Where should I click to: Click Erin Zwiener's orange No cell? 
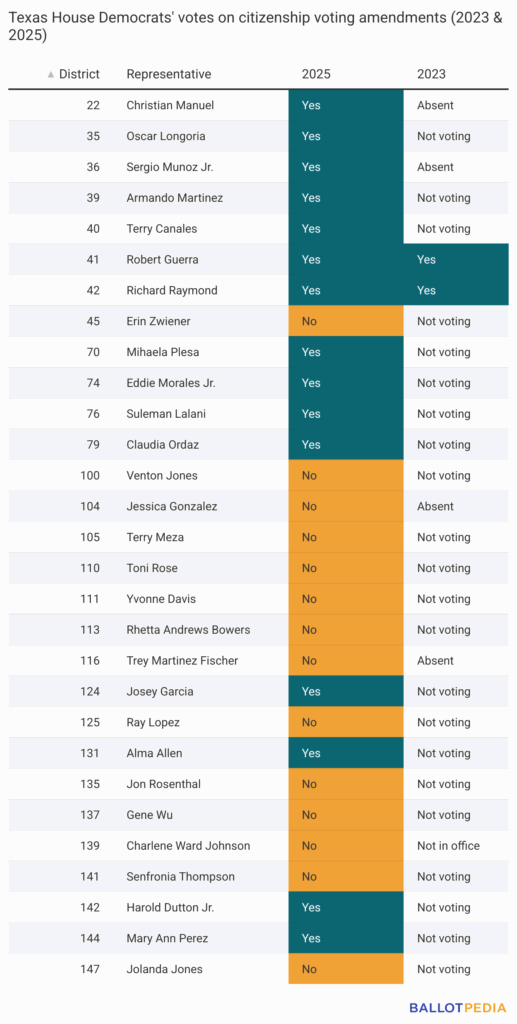pos(346,321)
